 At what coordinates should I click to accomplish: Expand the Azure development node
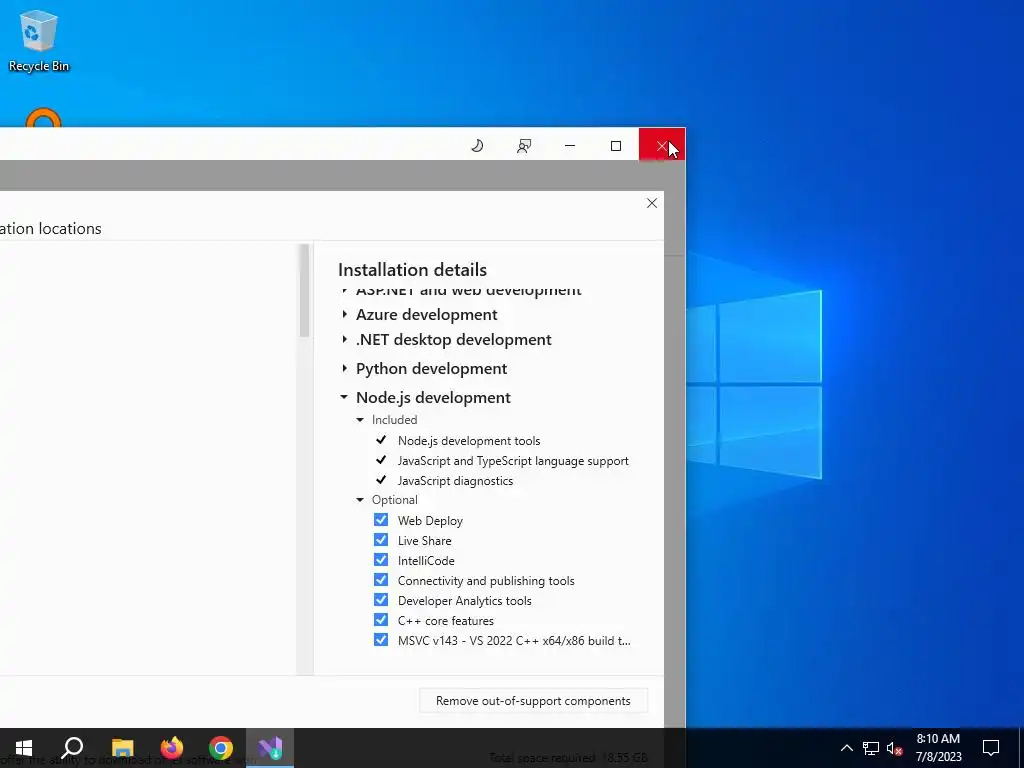click(x=344, y=314)
